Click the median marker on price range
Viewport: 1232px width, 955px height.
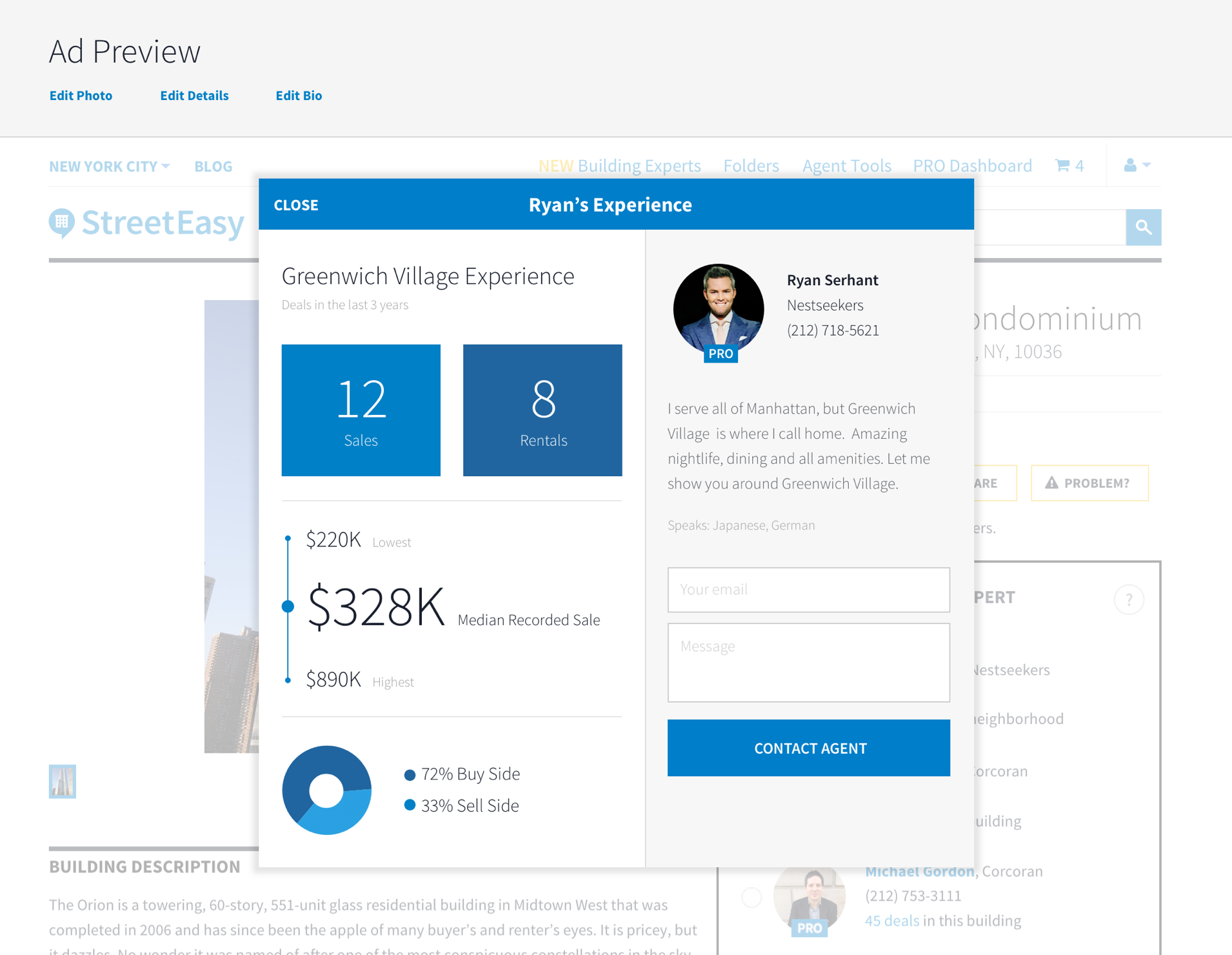(288, 607)
